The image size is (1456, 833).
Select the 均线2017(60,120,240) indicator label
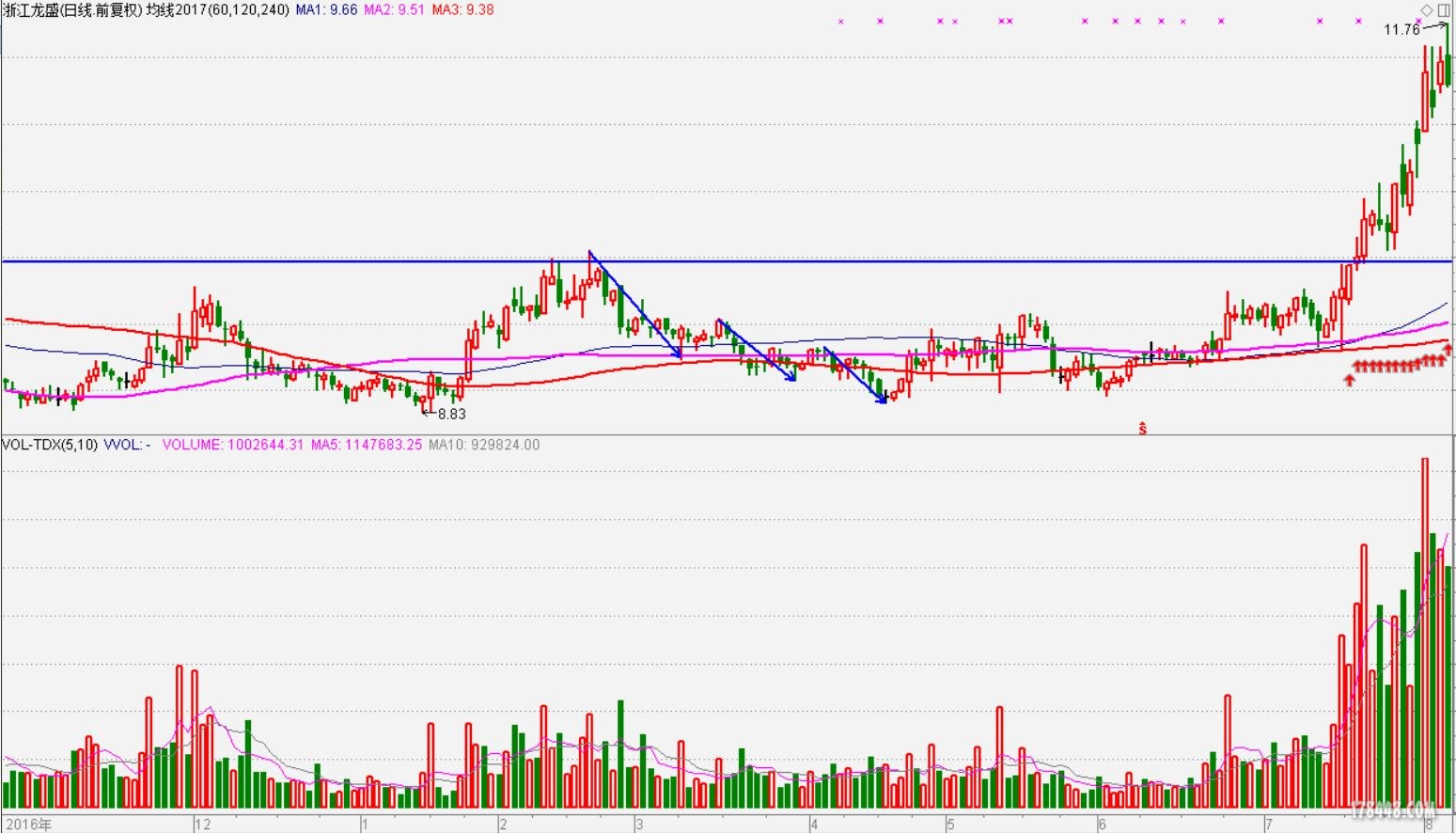pos(217,9)
